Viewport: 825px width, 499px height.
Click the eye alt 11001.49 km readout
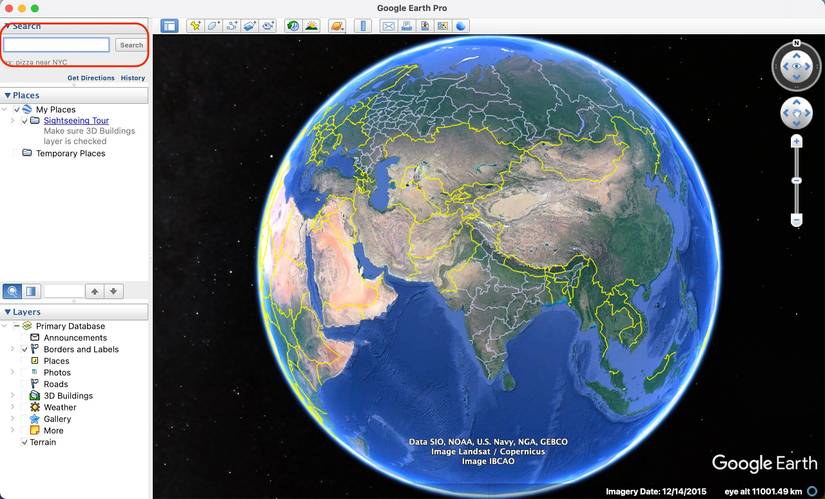tap(763, 492)
